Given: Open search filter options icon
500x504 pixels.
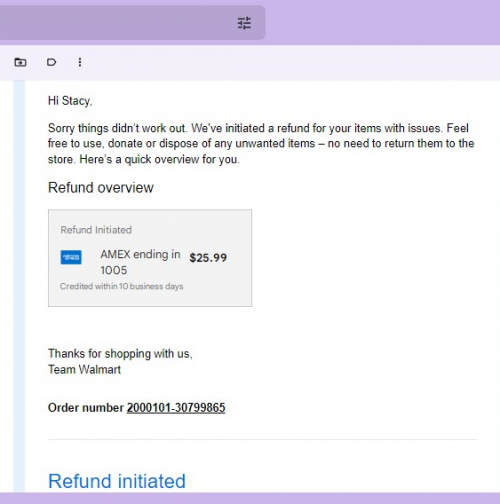Looking at the screenshot, I should pyautogui.click(x=244, y=23).
